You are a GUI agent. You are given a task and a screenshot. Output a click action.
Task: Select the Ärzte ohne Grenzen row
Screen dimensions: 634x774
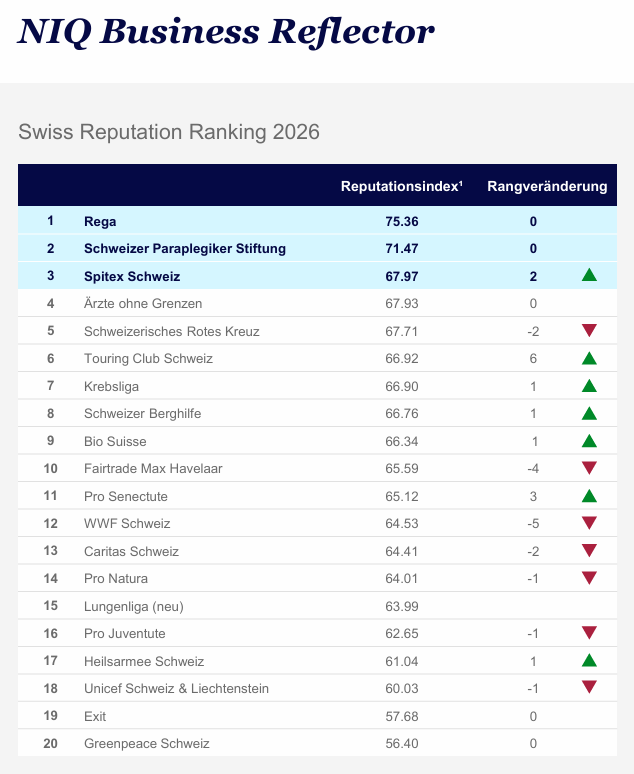point(143,303)
